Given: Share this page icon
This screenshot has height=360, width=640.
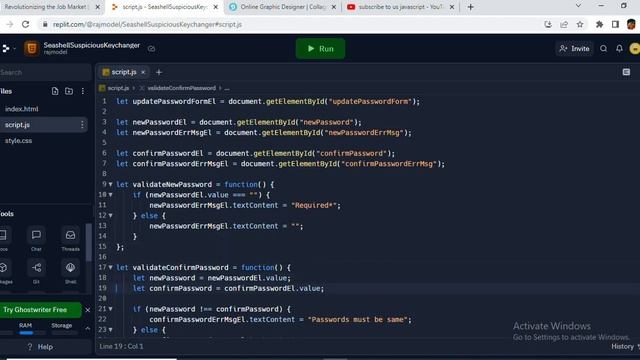Looking at the screenshot, I should 564,24.
